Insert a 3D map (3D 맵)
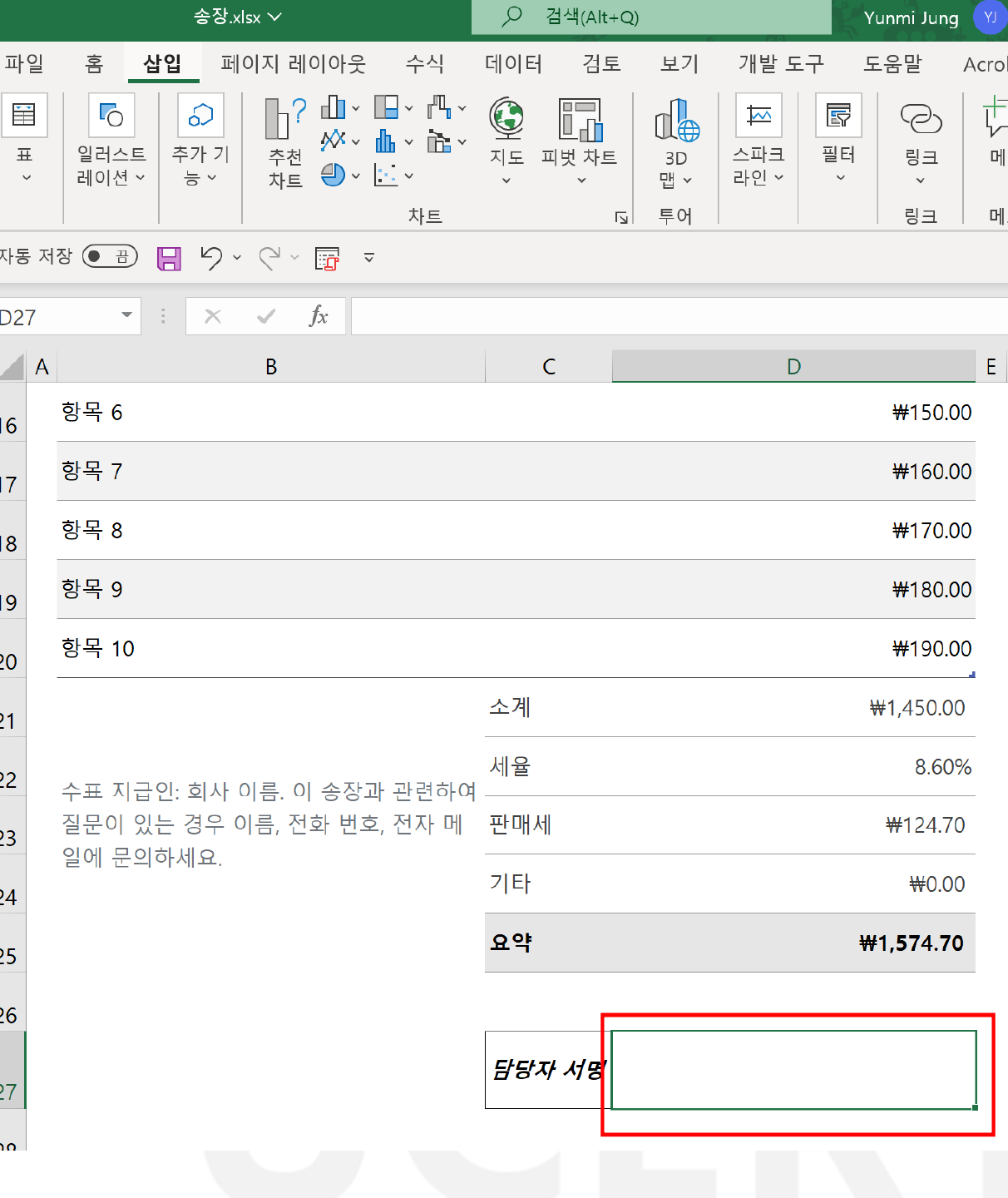This screenshot has height=1198, width=1008. coord(676,141)
